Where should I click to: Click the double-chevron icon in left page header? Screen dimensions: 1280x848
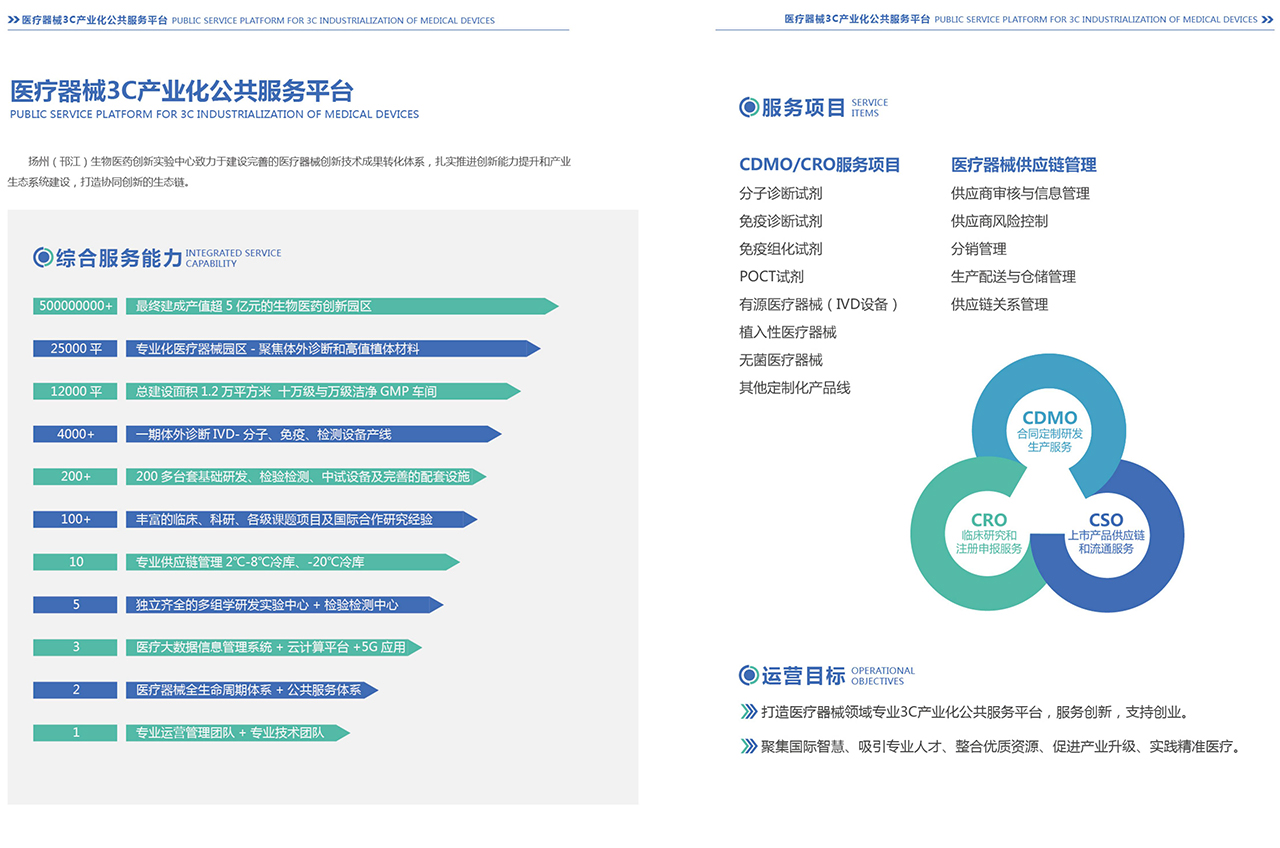(x=13, y=20)
